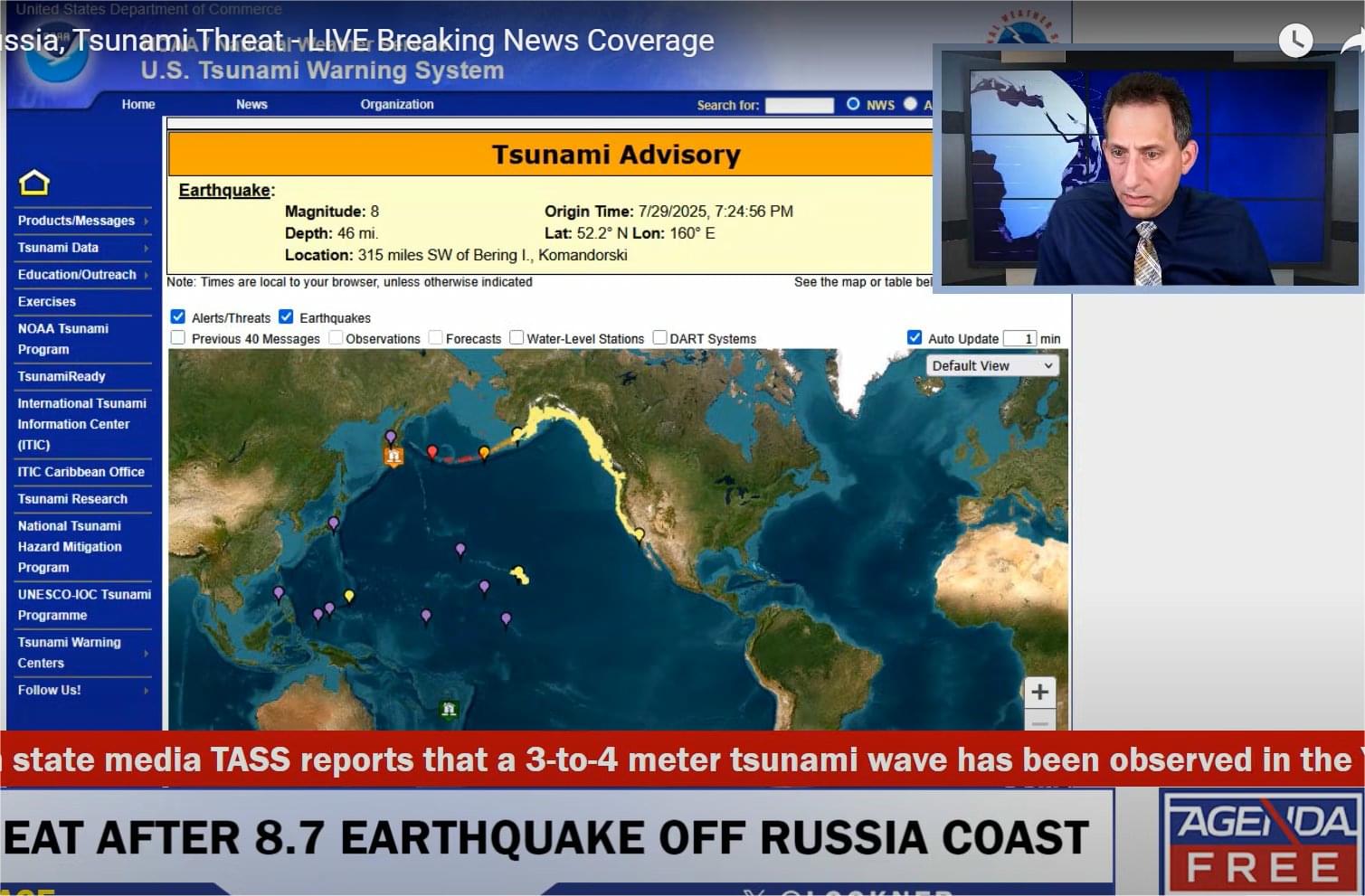Click the presenter webcam picture-in-picture
This screenshot has height=896, width=1365.
pyautogui.click(x=1148, y=168)
